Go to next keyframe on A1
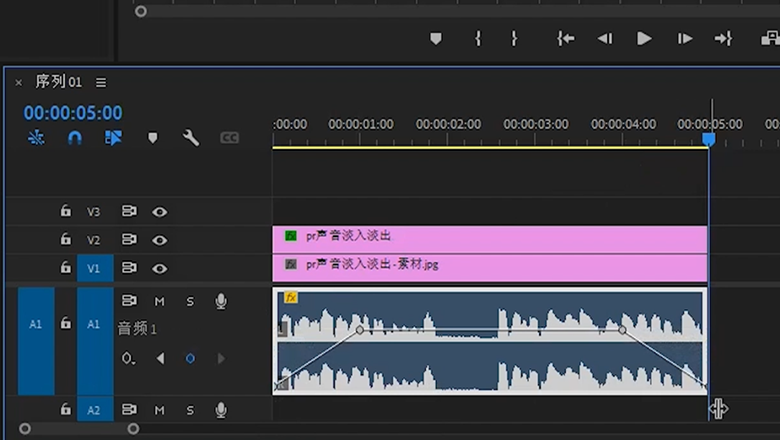This screenshot has width=780, height=440. pyautogui.click(x=221, y=358)
